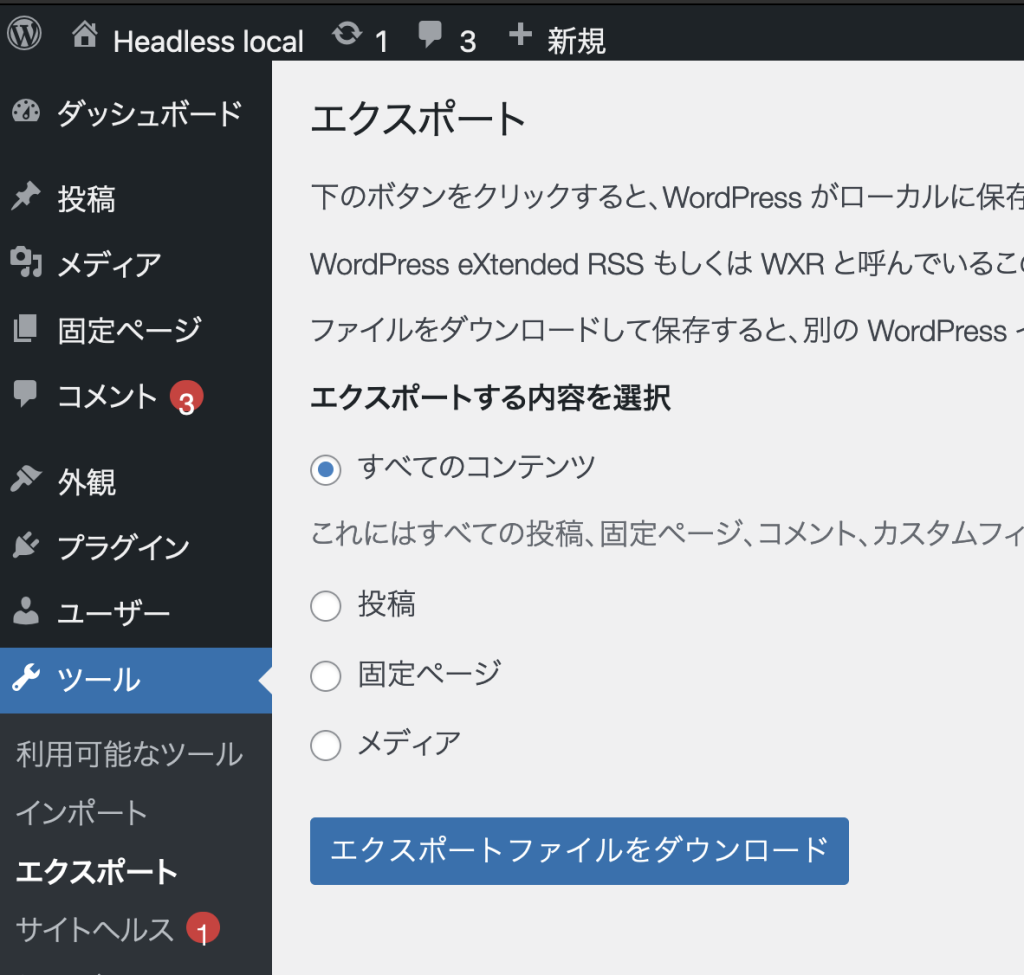The width and height of the screenshot is (1024, 975).
Task: Click the home icon next to Headless local
Action: [x=85, y=34]
